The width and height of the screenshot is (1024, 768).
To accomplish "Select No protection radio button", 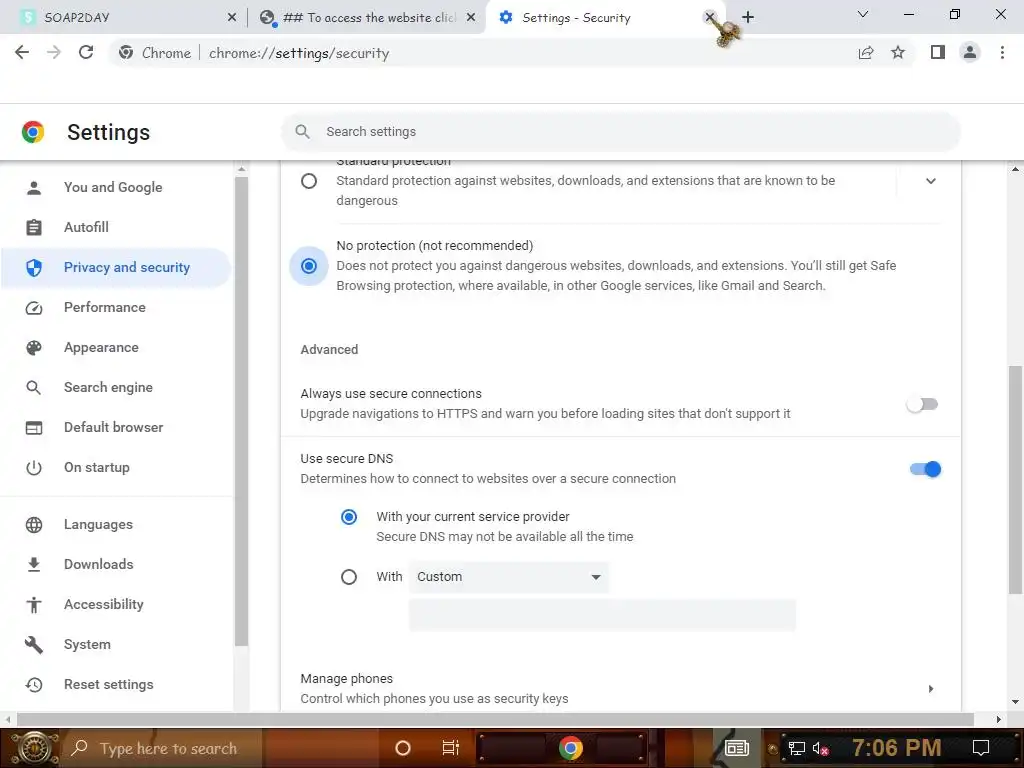I will point(309,266).
